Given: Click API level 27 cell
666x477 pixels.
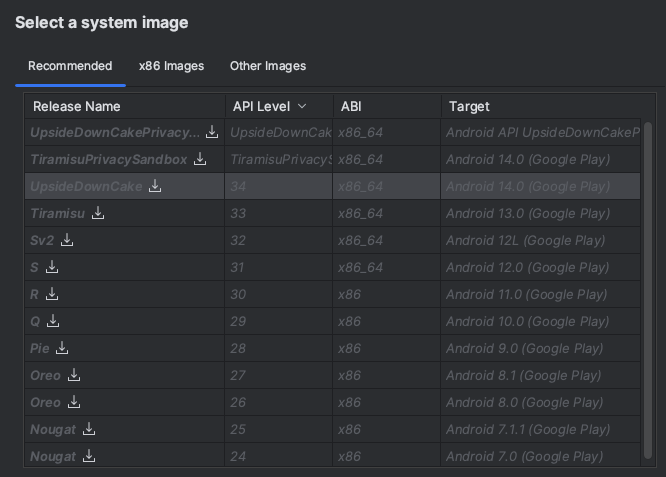Looking at the screenshot, I should pyautogui.click(x=278, y=375).
